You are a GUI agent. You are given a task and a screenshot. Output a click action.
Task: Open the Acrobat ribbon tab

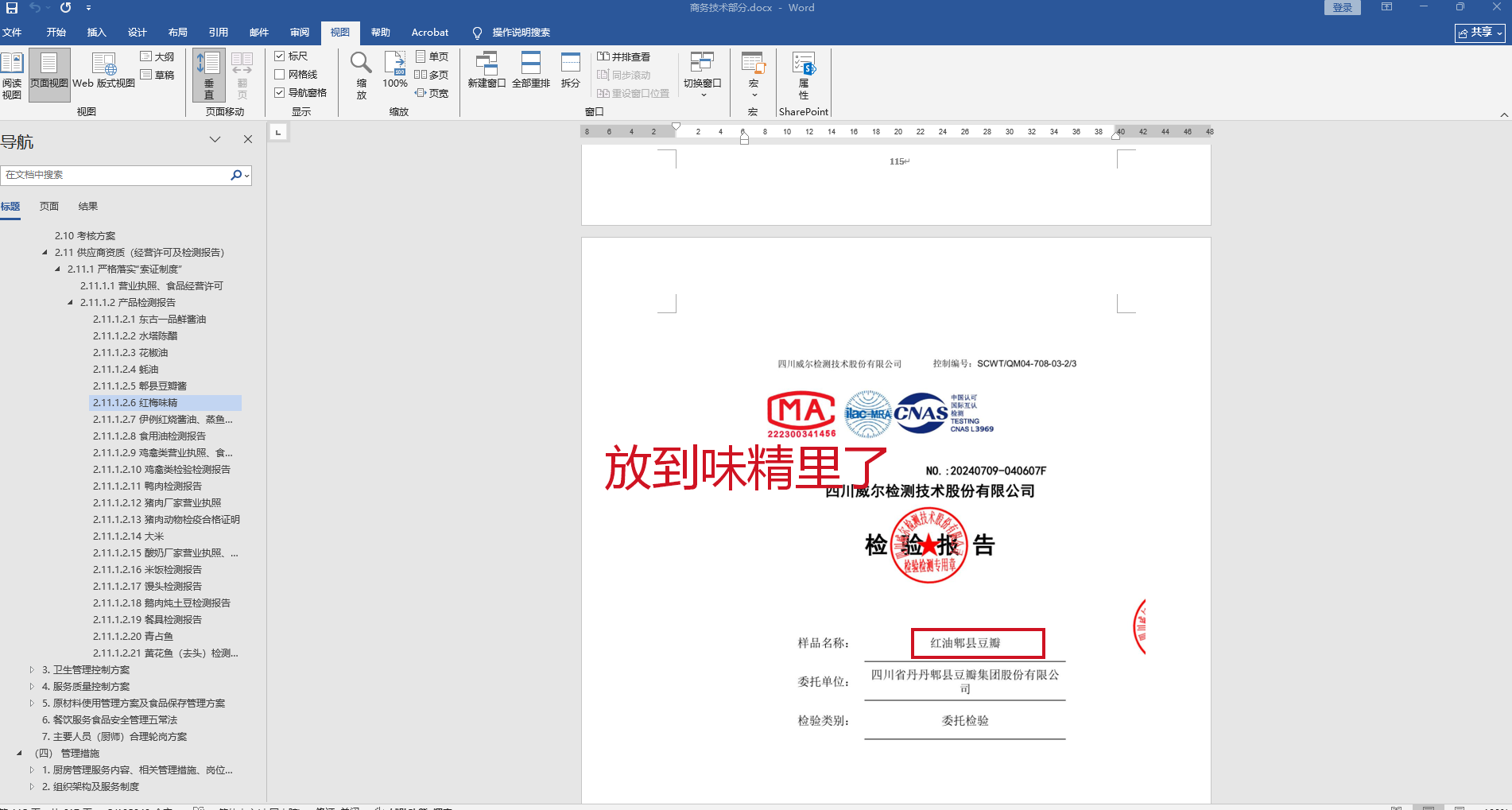point(430,33)
